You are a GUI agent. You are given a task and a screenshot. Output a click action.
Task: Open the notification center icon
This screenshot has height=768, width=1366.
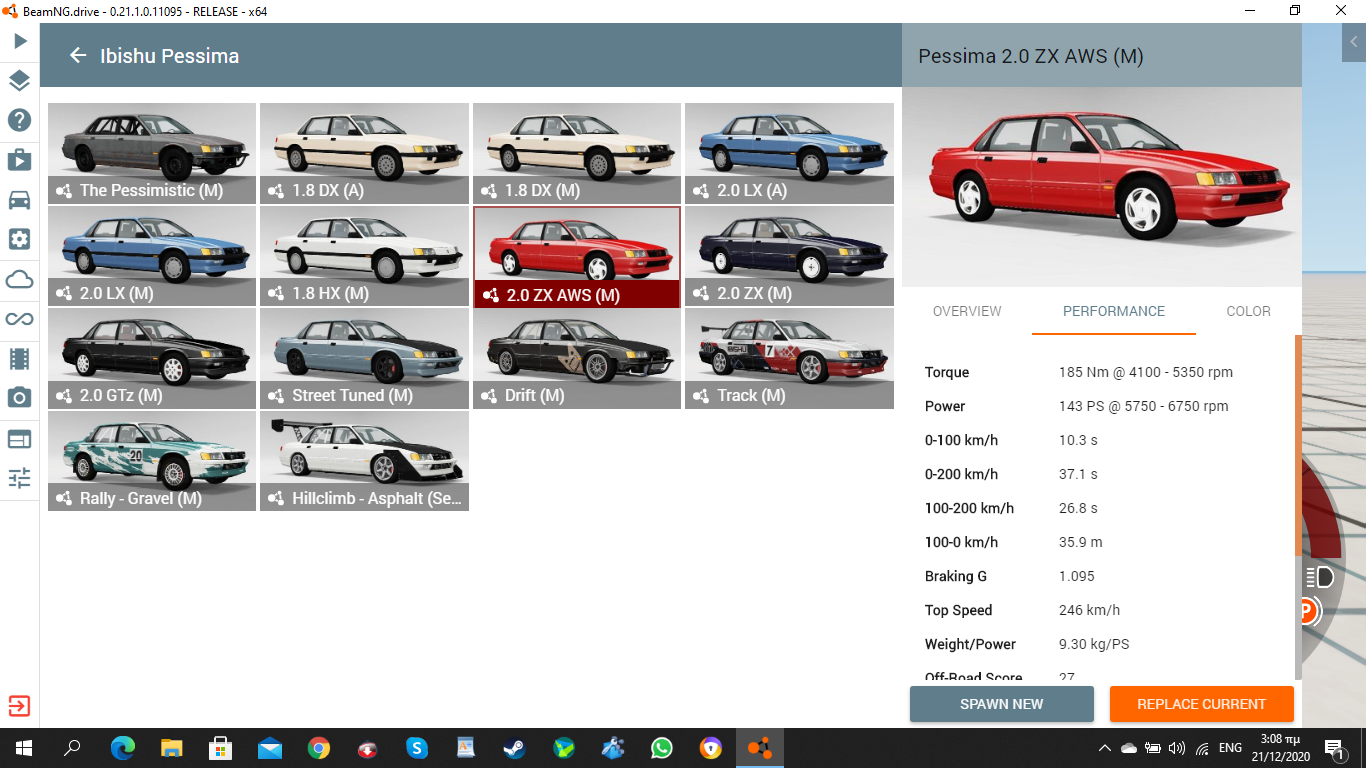(x=1334, y=748)
